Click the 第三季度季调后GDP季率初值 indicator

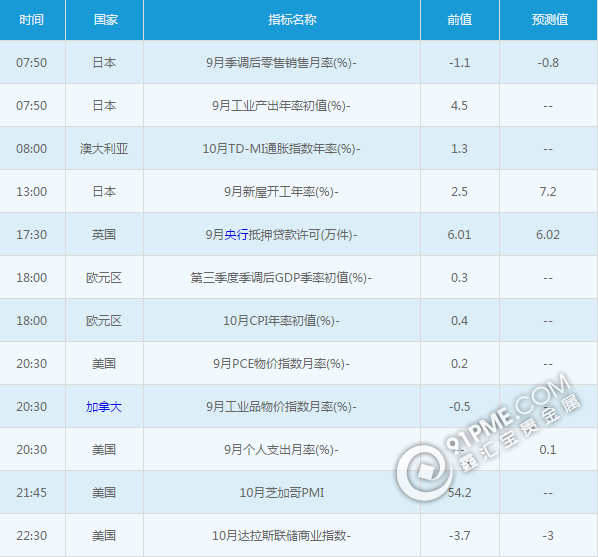[x=281, y=278]
